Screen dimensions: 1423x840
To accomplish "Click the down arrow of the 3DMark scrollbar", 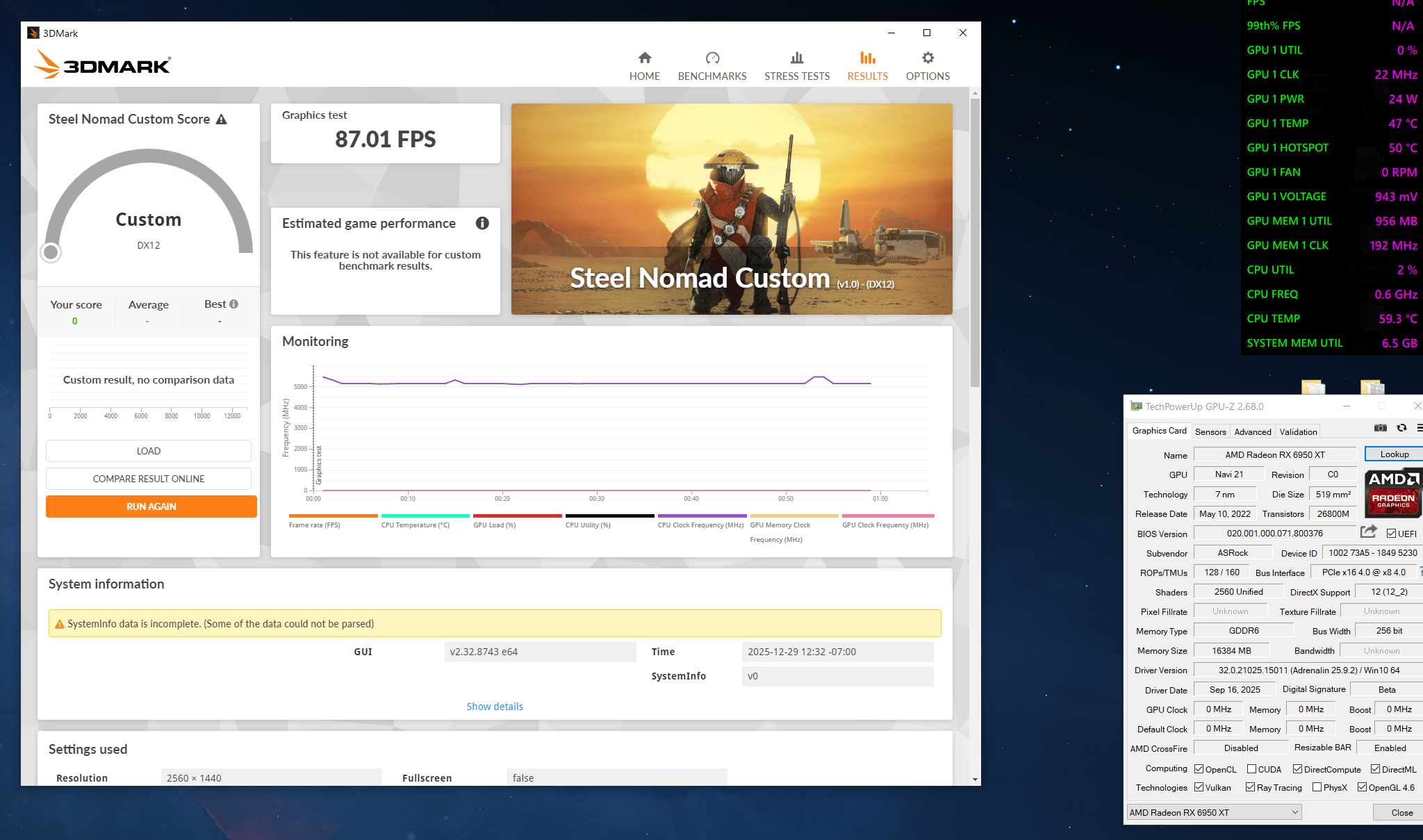I will point(975,780).
